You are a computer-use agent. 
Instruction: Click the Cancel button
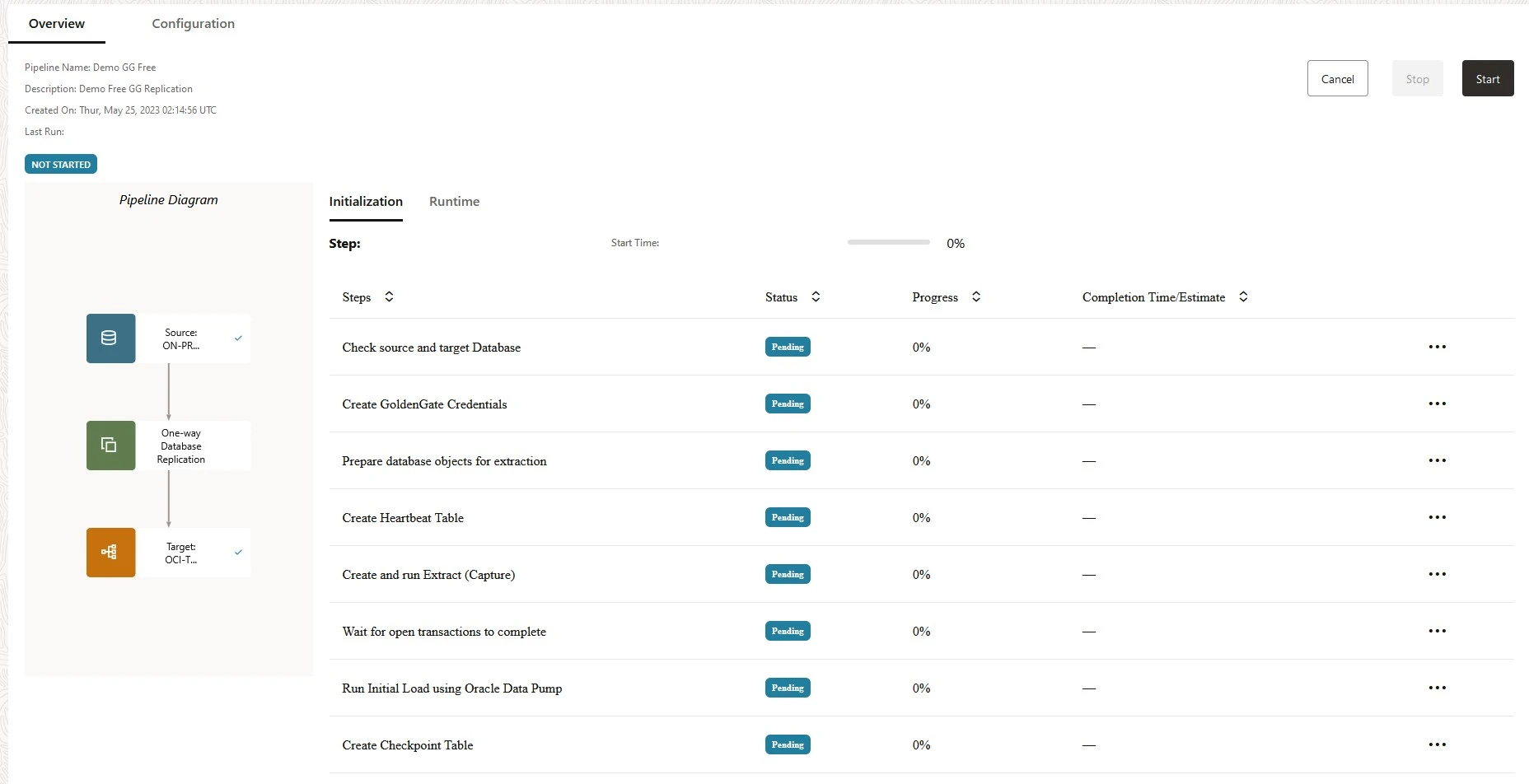tap(1338, 78)
